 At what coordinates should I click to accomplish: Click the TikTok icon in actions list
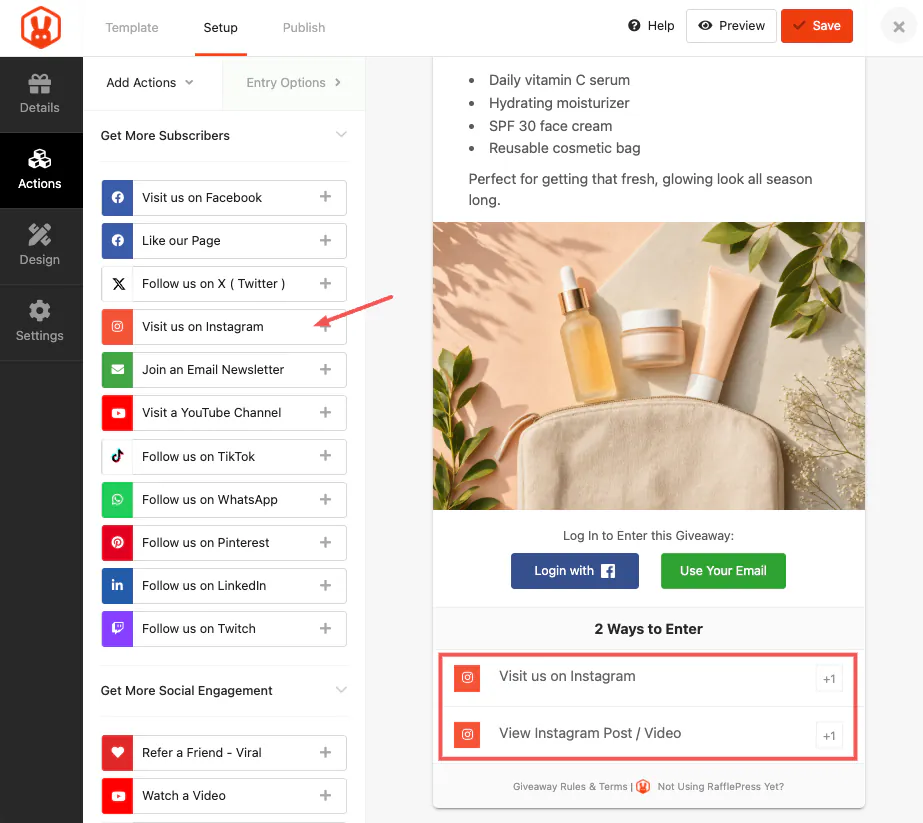pyautogui.click(x=118, y=456)
